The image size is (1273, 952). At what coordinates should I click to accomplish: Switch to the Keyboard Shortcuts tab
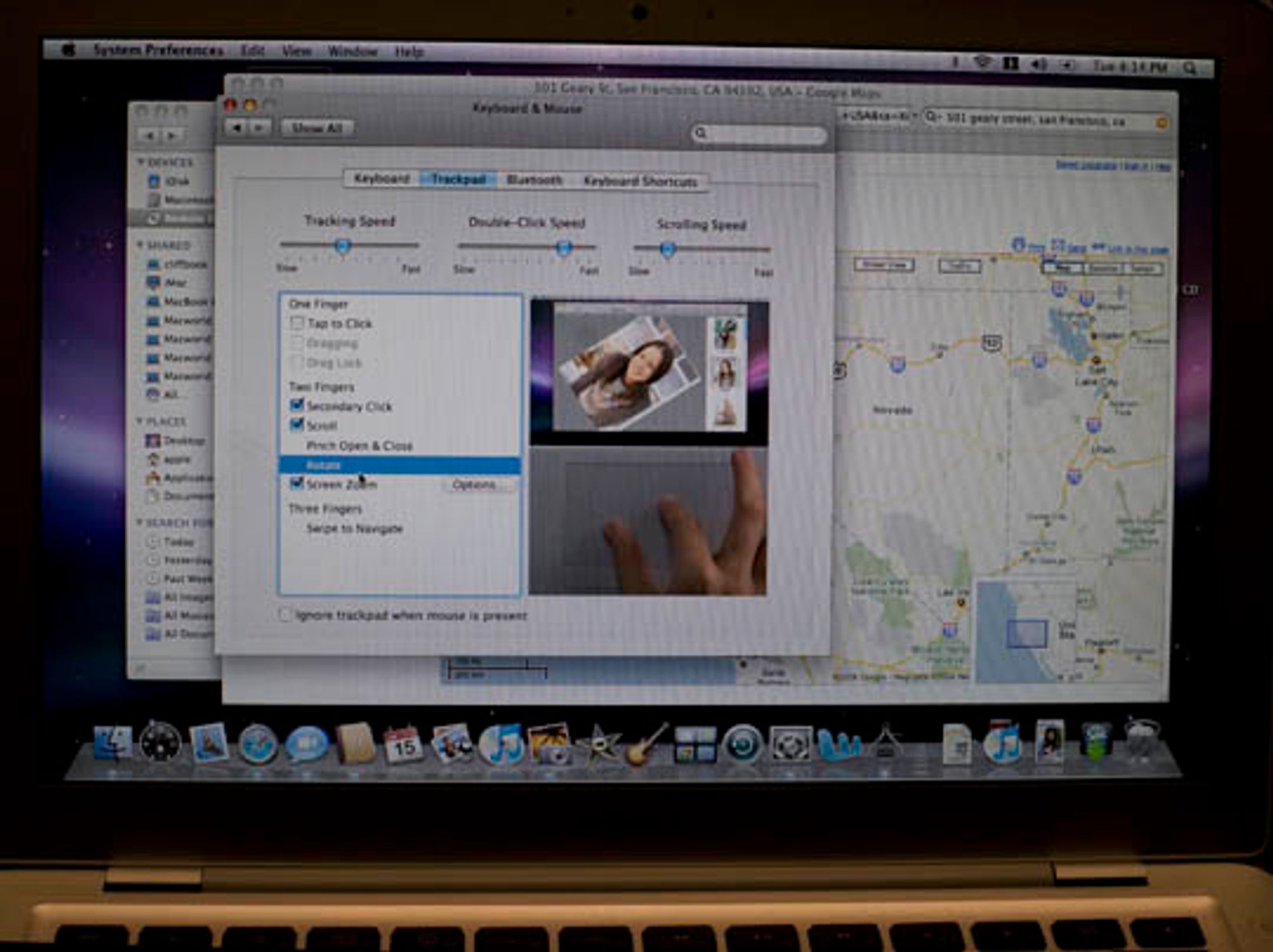click(640, 181)
